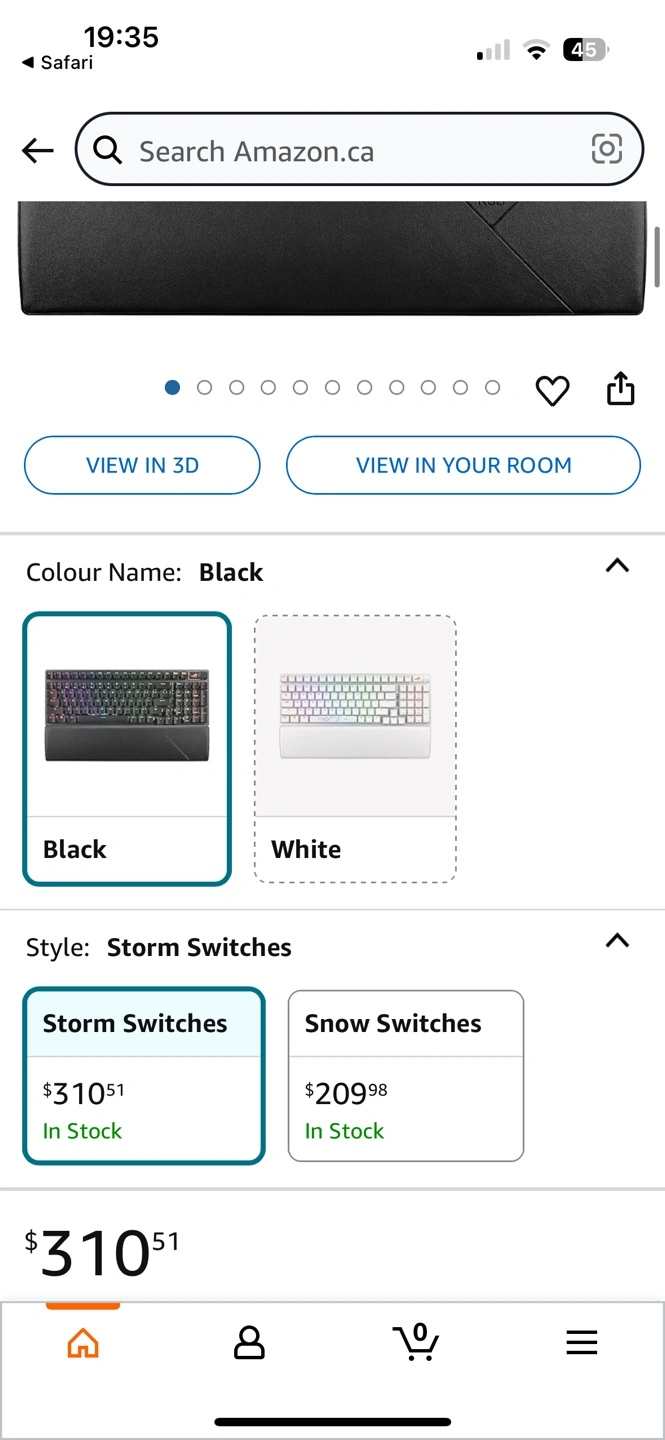Open the account profile tab
Viewport: 665px width, 1440px height.
click(x=249, y=1343)
